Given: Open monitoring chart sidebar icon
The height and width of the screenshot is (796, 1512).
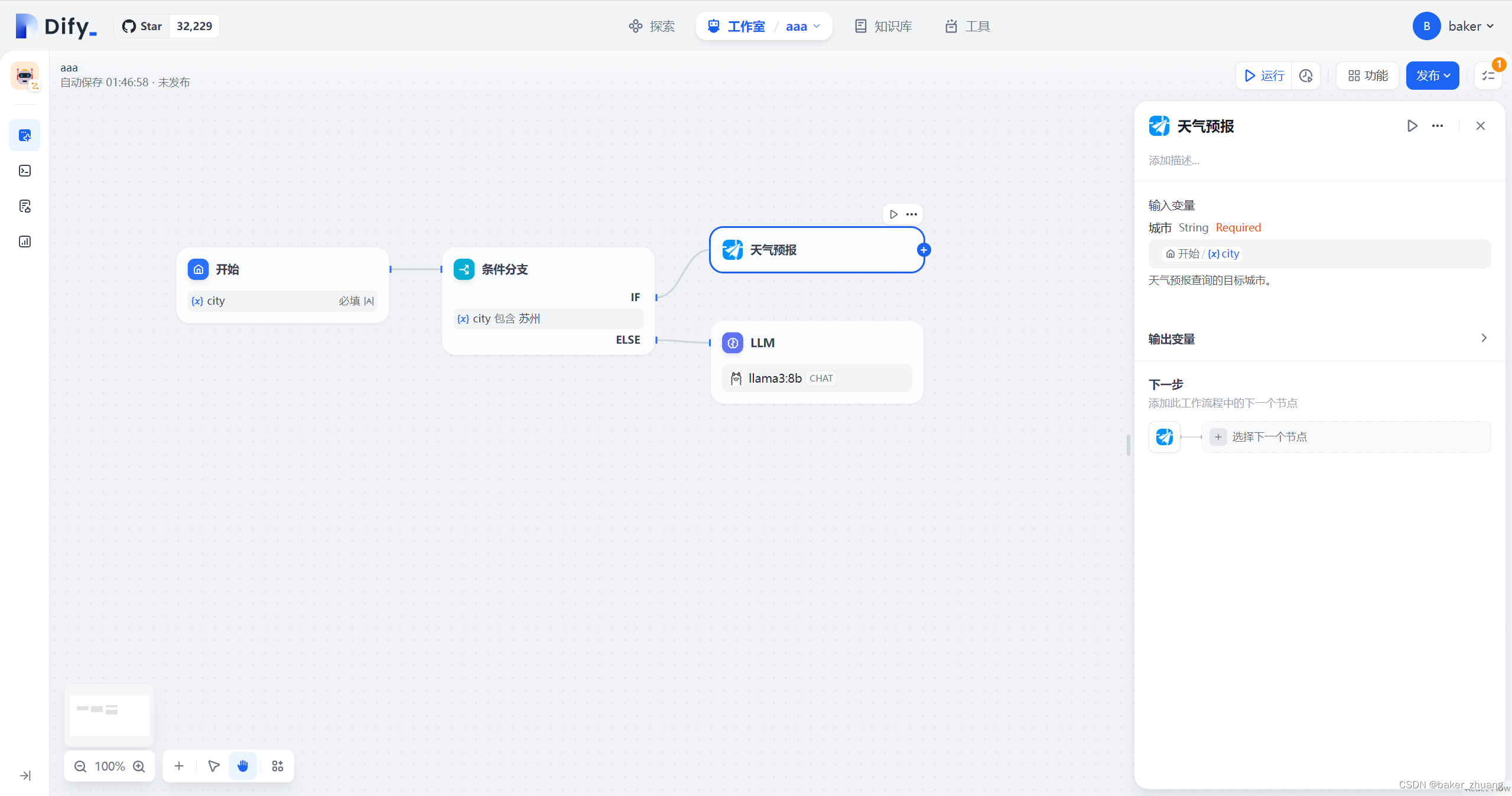Looking at the screenshot, I should tap(25, 242).
